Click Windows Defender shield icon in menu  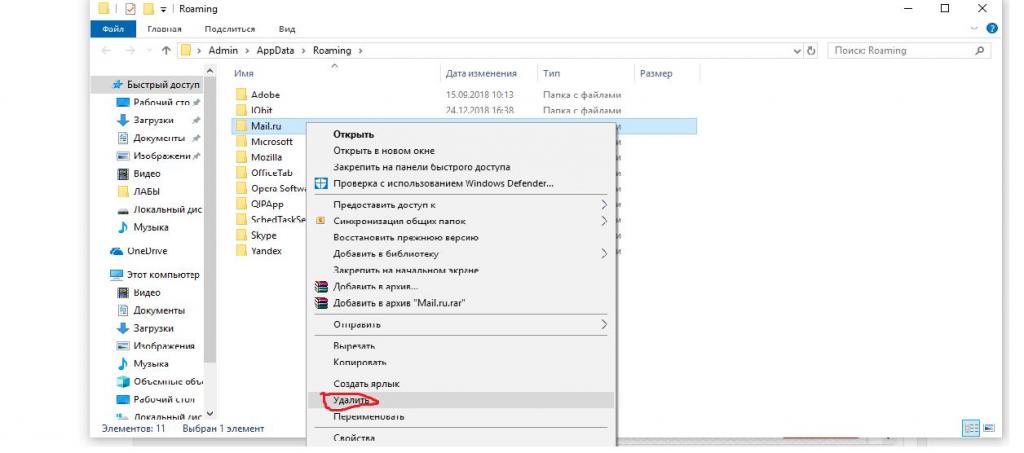321,184
